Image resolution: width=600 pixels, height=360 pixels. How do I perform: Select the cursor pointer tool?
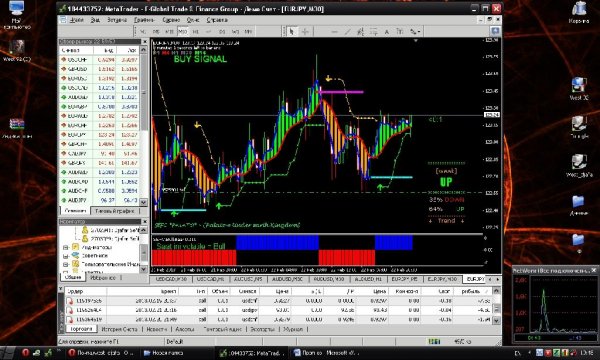pos(292,31)
